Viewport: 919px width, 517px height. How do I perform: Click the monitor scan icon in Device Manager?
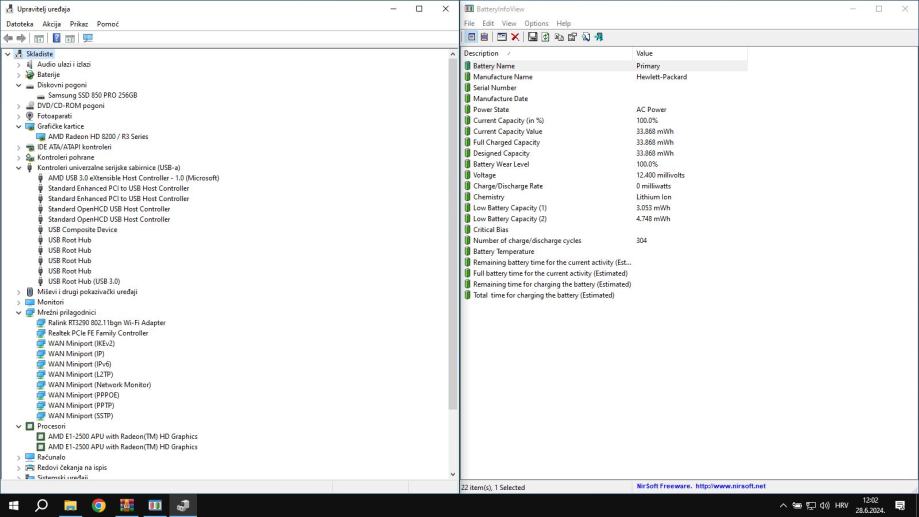pos(88,38)
